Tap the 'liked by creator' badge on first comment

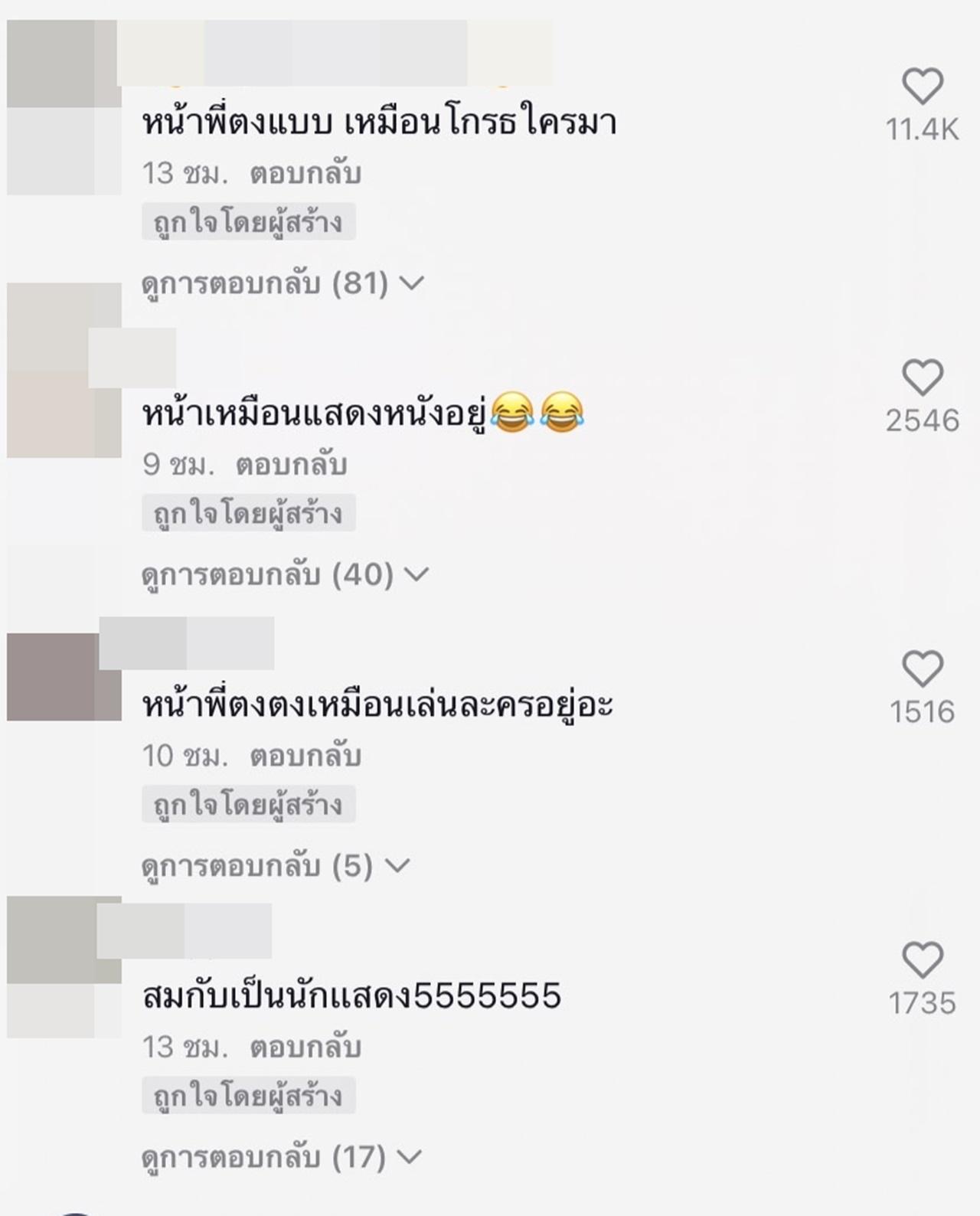point(248,222)
